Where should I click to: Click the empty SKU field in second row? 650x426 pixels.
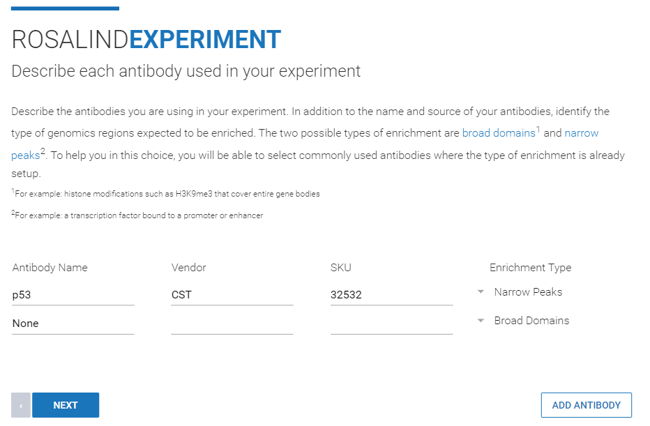coord(391,324)
